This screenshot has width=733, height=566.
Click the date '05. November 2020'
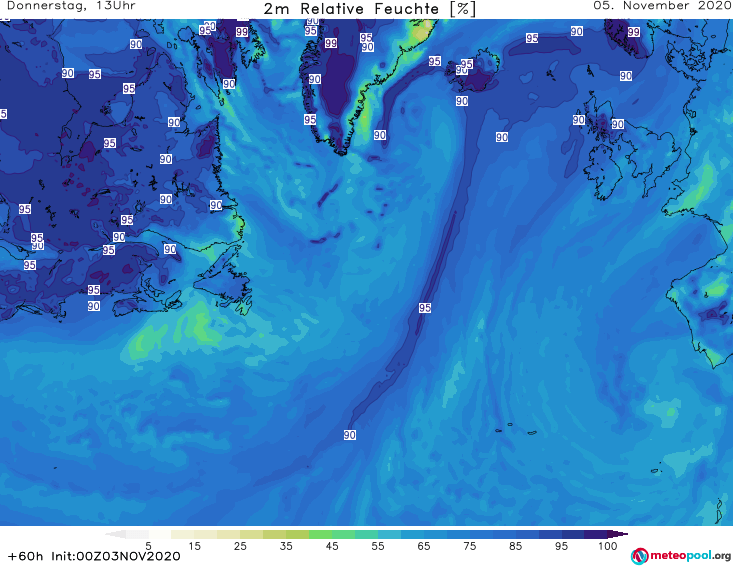[662, 6]
